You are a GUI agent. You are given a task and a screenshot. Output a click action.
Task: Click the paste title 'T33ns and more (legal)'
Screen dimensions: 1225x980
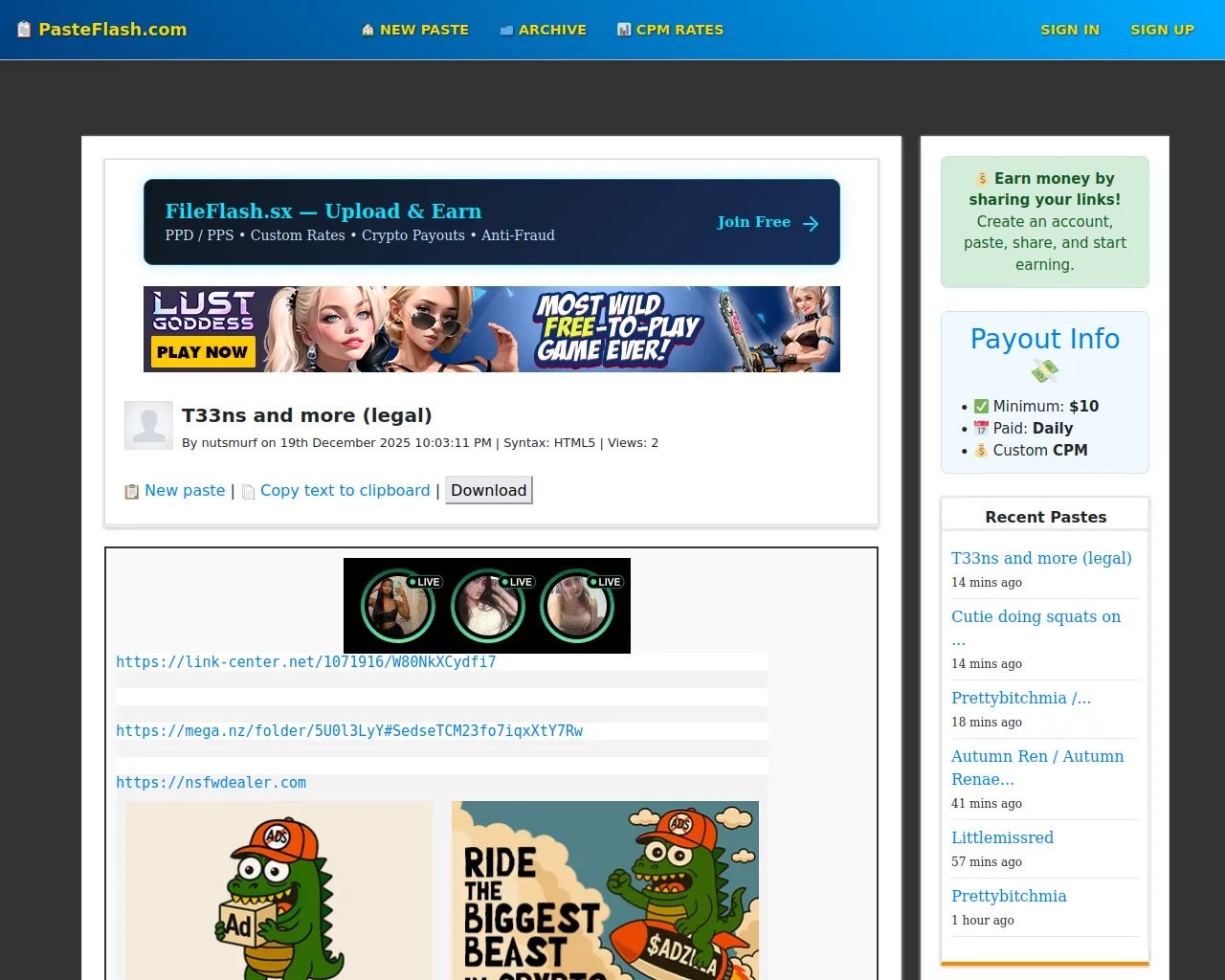point(307,415)
